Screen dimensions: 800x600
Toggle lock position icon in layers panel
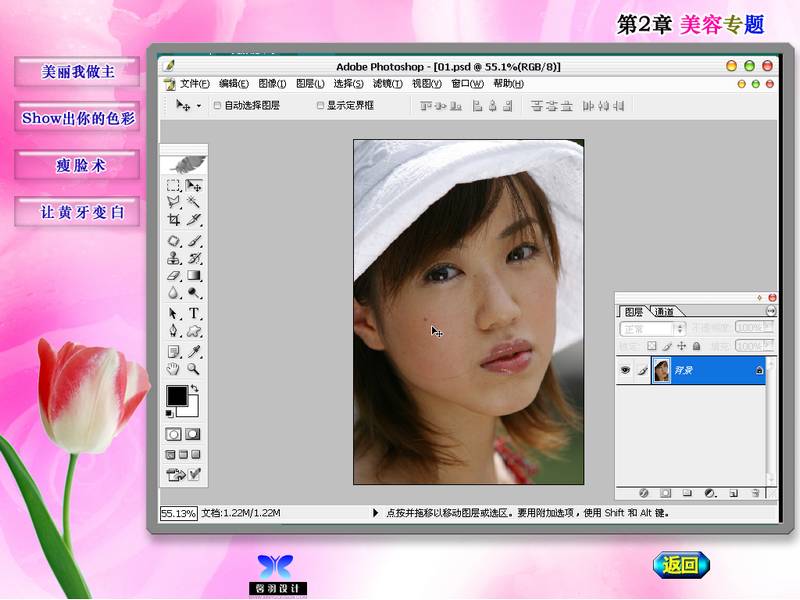[x=682, y=346]
